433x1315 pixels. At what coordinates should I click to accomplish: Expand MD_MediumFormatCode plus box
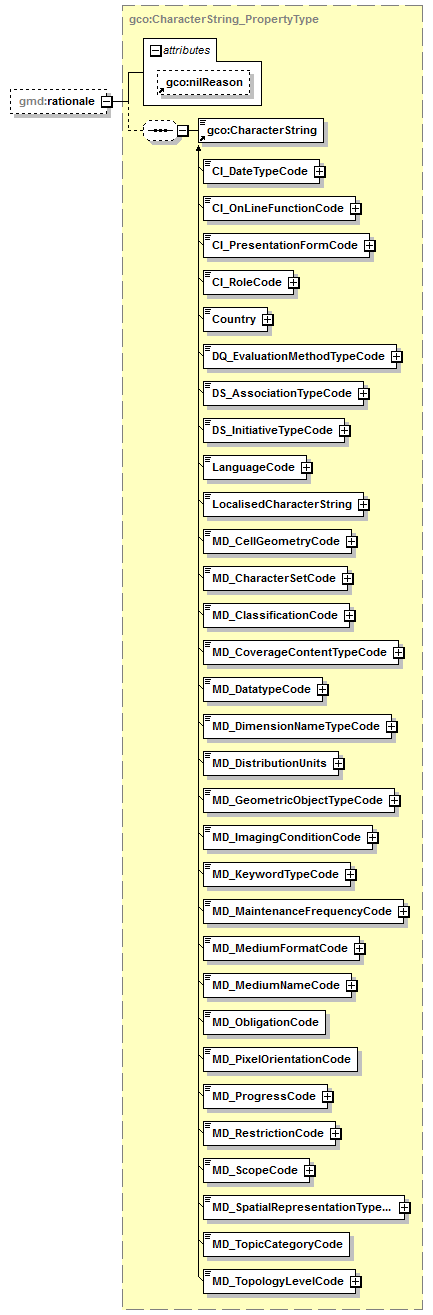pos(359,949)
